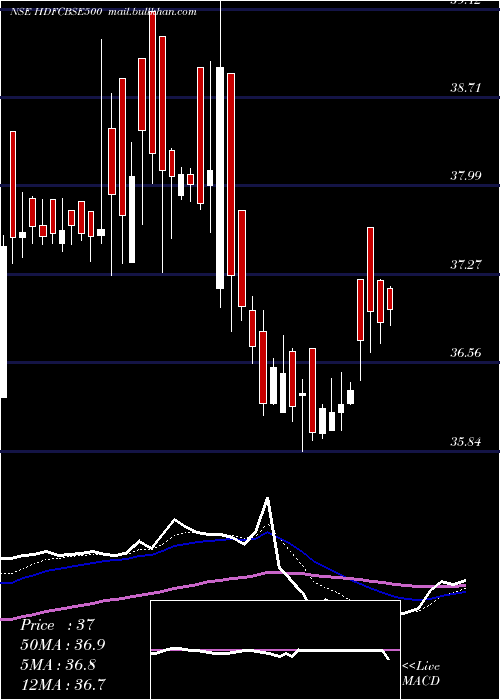
Task: Click the <<Live MACD label
Action: point(421,674)
